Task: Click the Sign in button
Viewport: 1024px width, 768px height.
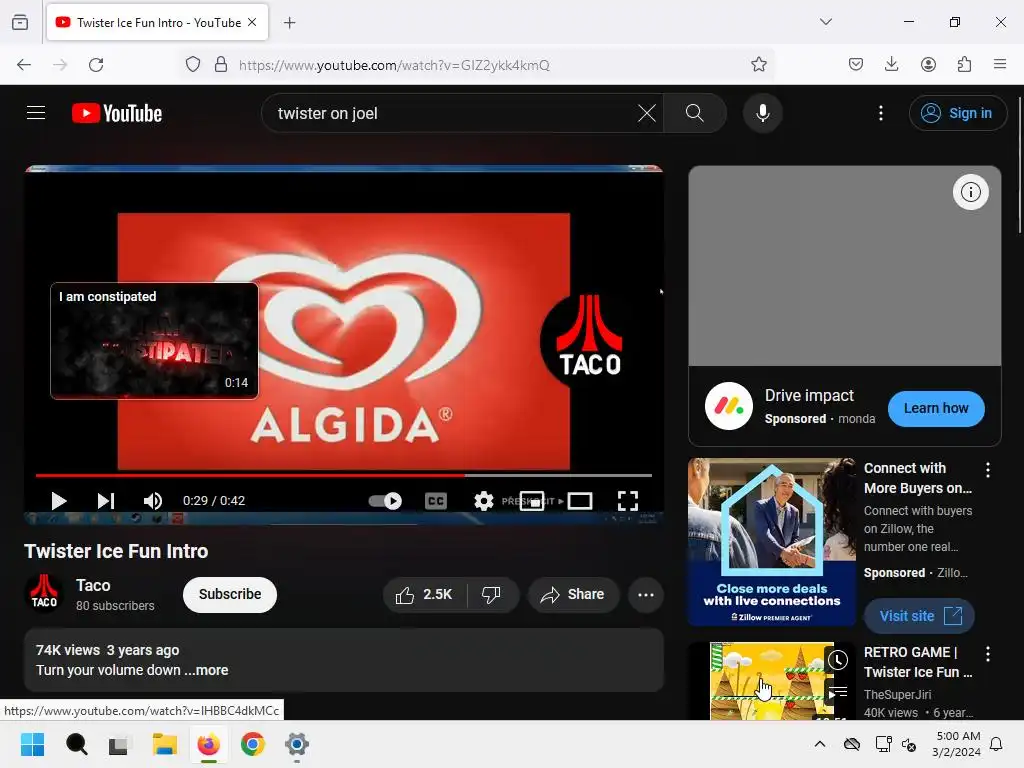Action: pyautogui.click(x=957, y=113)
